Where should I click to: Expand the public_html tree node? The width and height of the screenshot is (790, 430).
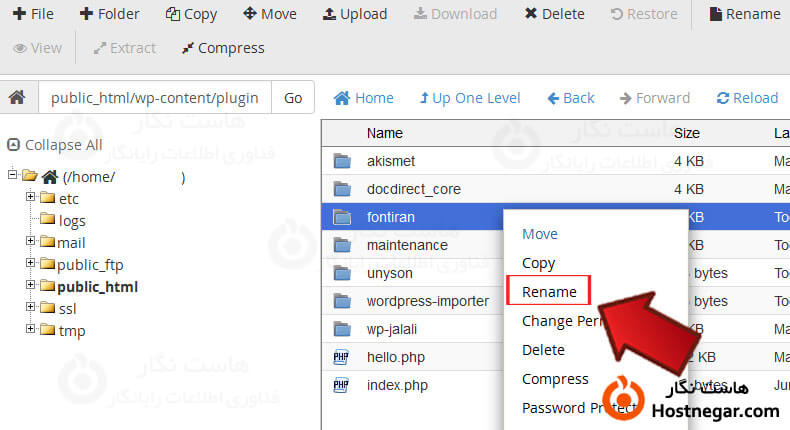coord(31,286)
